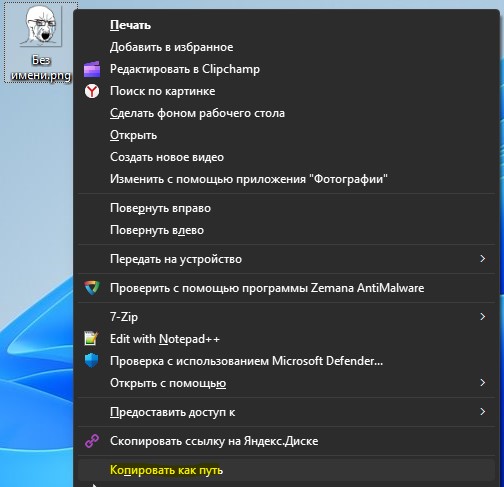The width and height of the screenshot is (504, 487).
Task: Expand the Предоставить доступ к submenu arrow
Action: (x=482, y=412)
